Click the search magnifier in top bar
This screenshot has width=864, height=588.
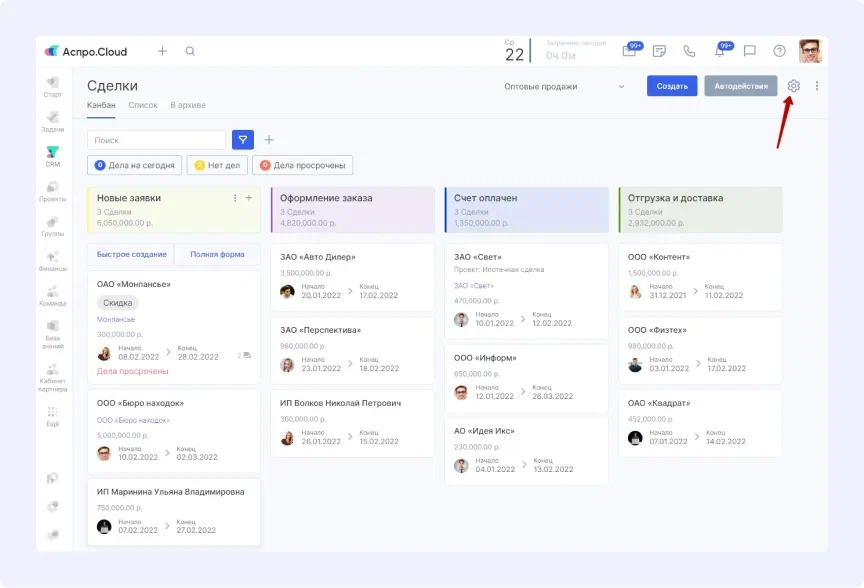coord(190,51)
